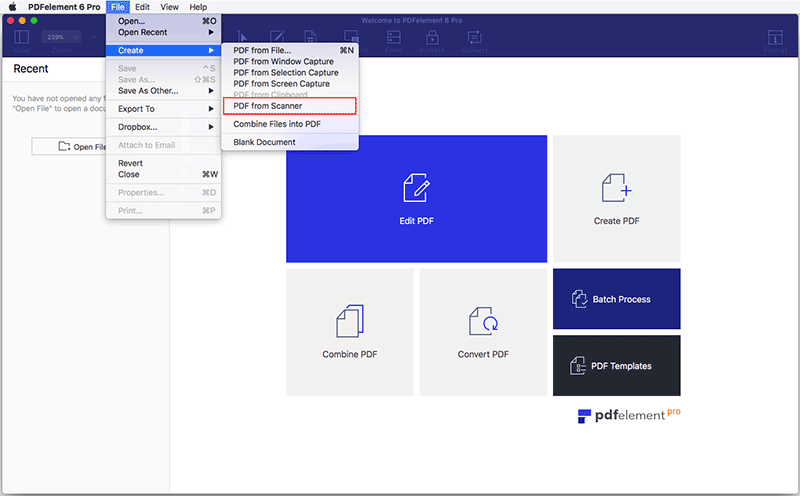Screen dimensions: 800x496
Task: Choose Close in File menu
Action: [x=163, y=175]
